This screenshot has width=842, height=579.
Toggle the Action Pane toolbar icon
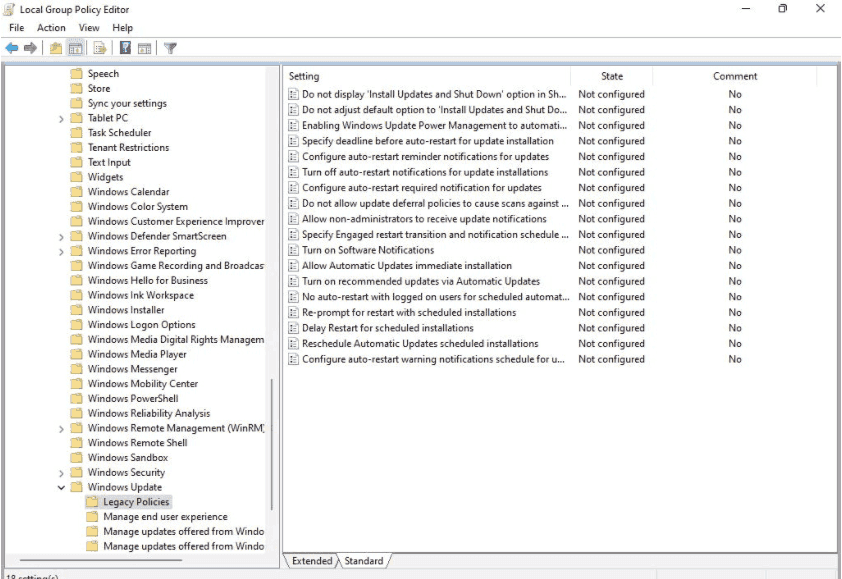click(144, 48)
